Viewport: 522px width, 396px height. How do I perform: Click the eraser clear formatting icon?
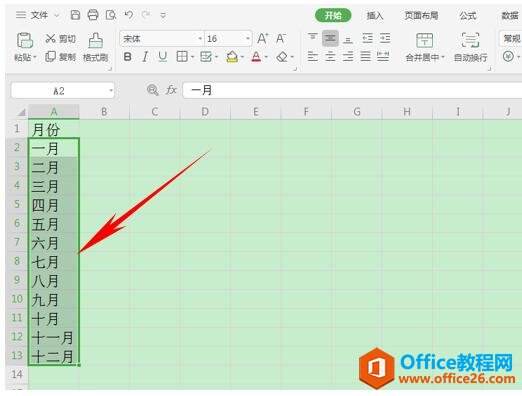point(282,57)
